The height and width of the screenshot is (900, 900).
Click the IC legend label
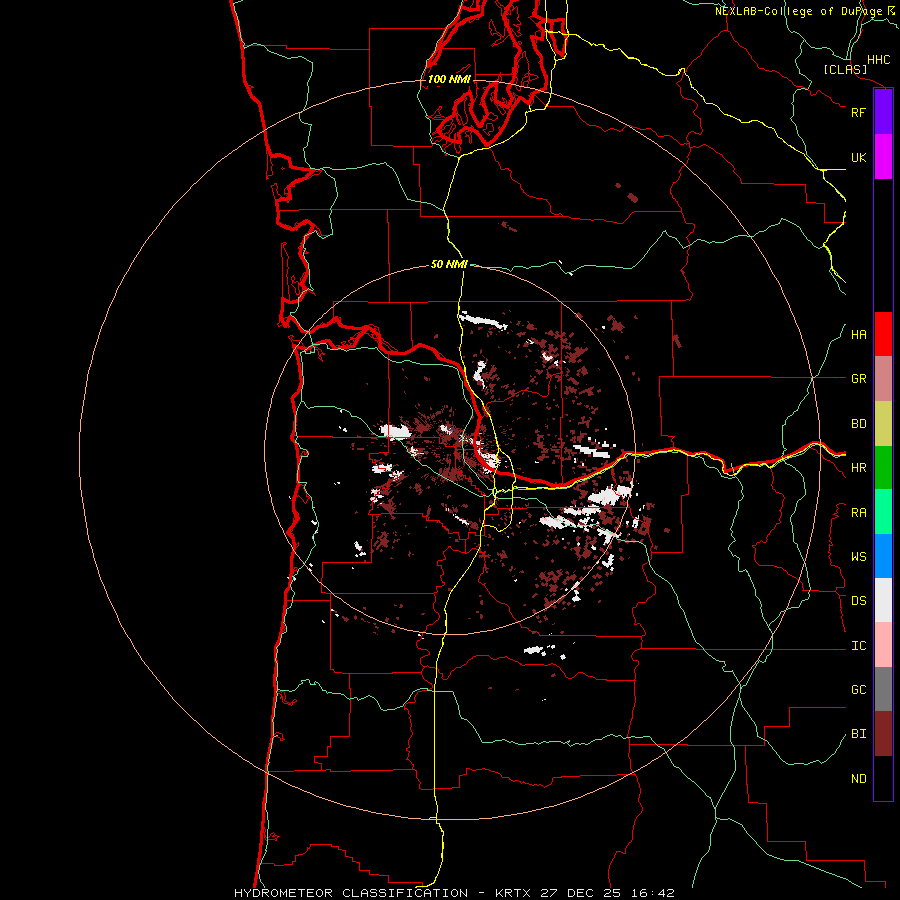coord(858,646)
